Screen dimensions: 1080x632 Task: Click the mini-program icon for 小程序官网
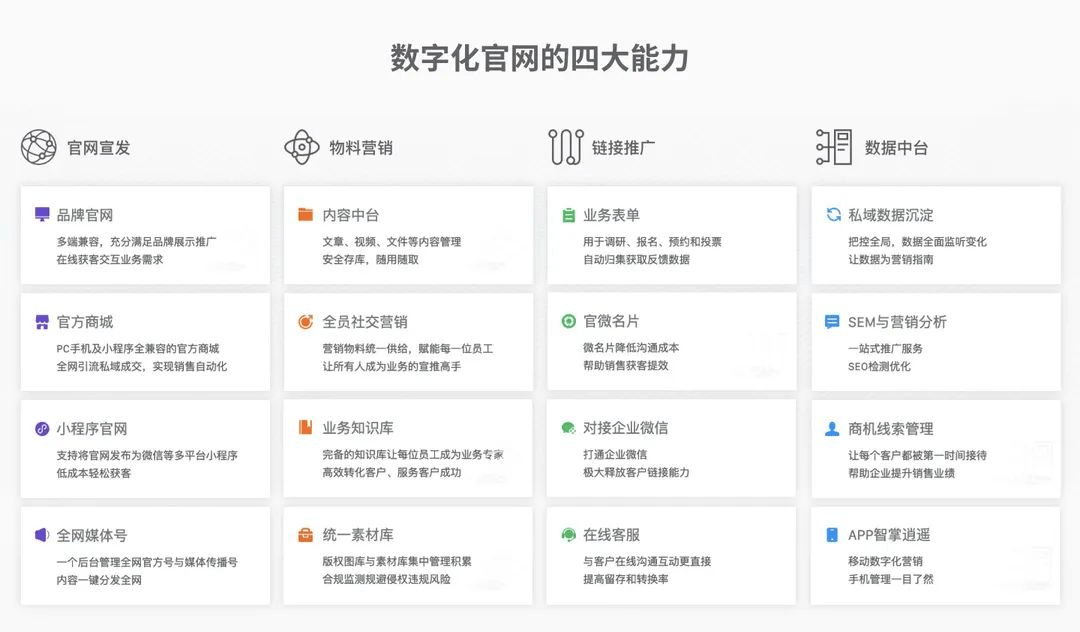click(42, 428)
